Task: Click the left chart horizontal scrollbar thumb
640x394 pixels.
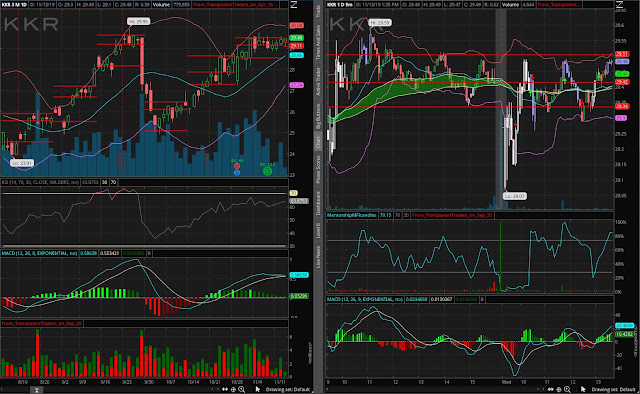Action: tap(36, 390)
